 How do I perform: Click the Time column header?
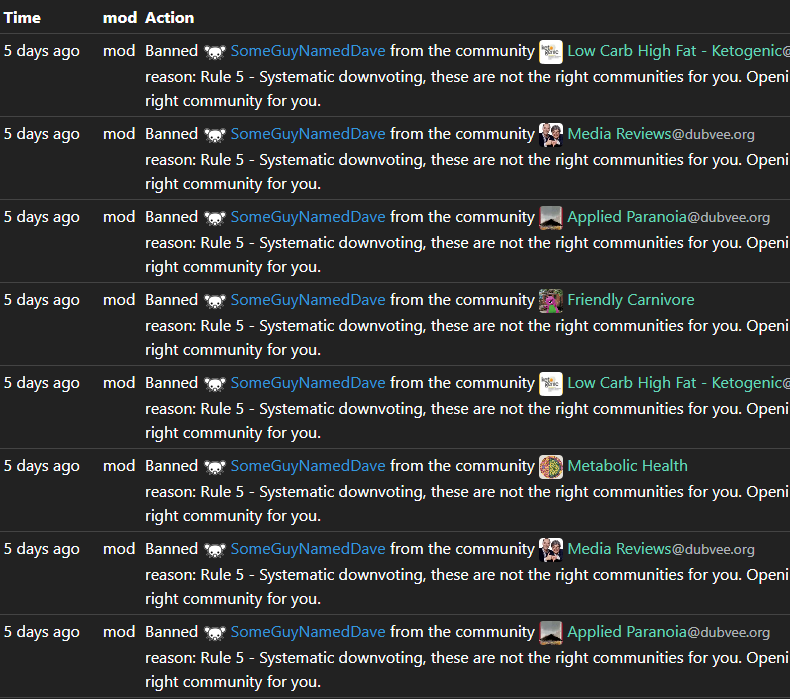[x=22, y=18]
